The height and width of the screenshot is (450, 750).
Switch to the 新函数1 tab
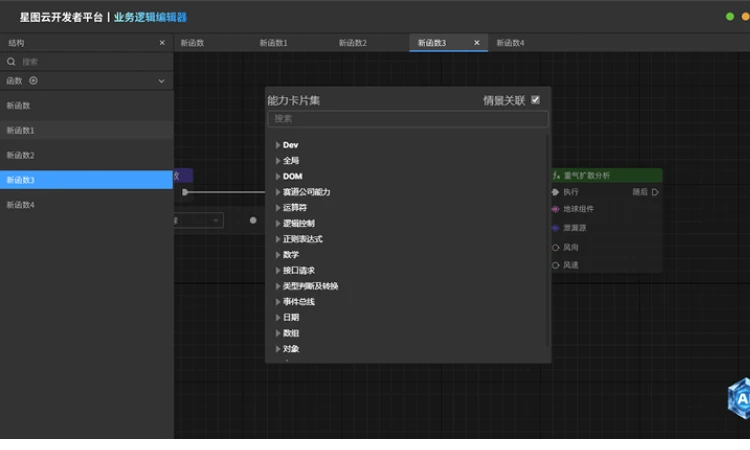[x=274, y=43]
